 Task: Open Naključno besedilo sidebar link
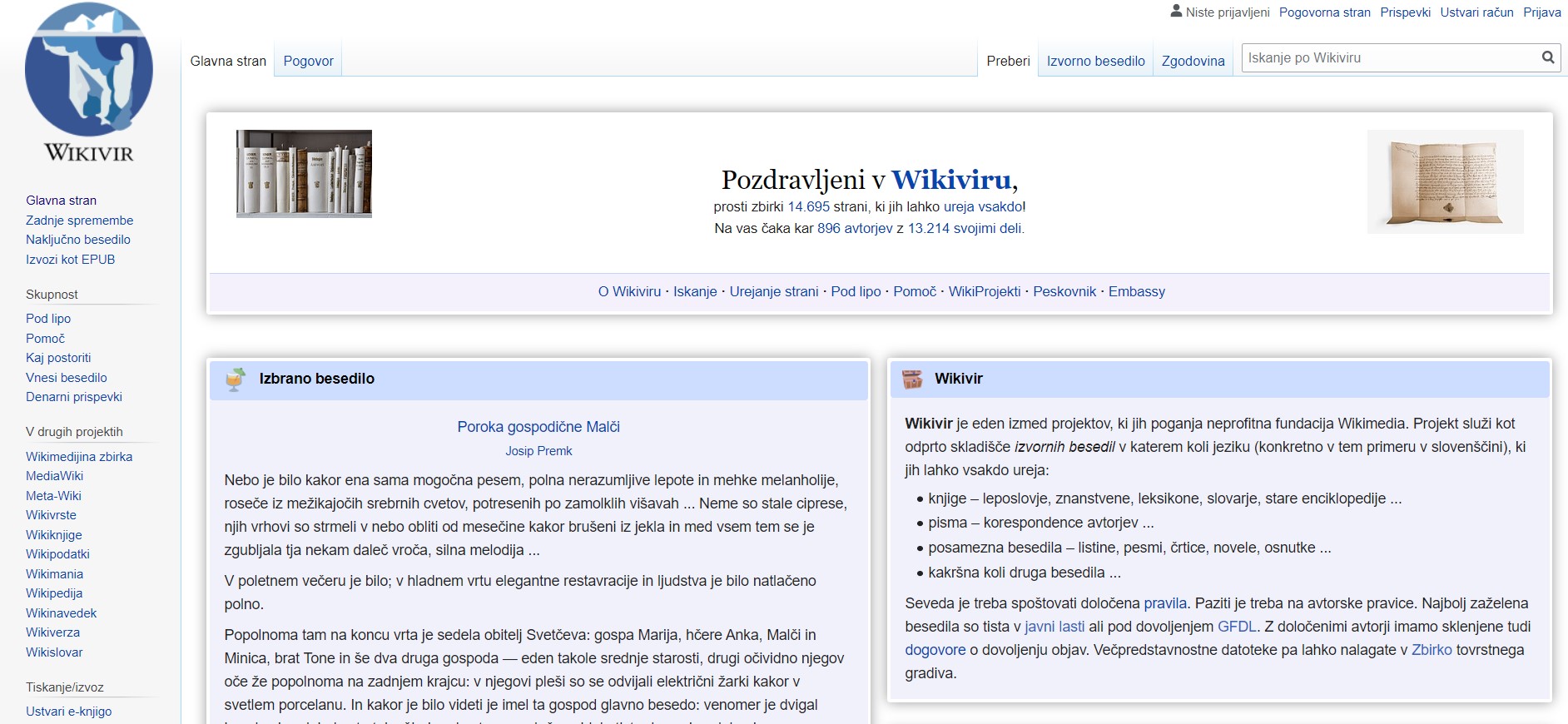77,240
